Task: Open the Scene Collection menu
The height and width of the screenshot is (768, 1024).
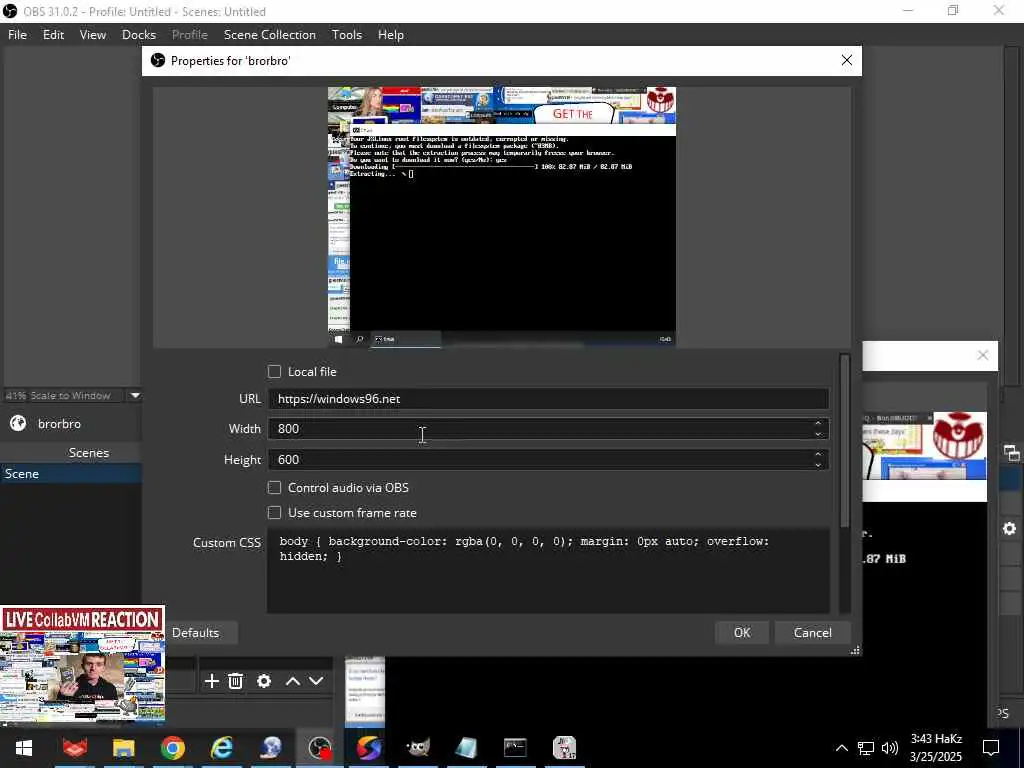Action: tap(270, 35)
